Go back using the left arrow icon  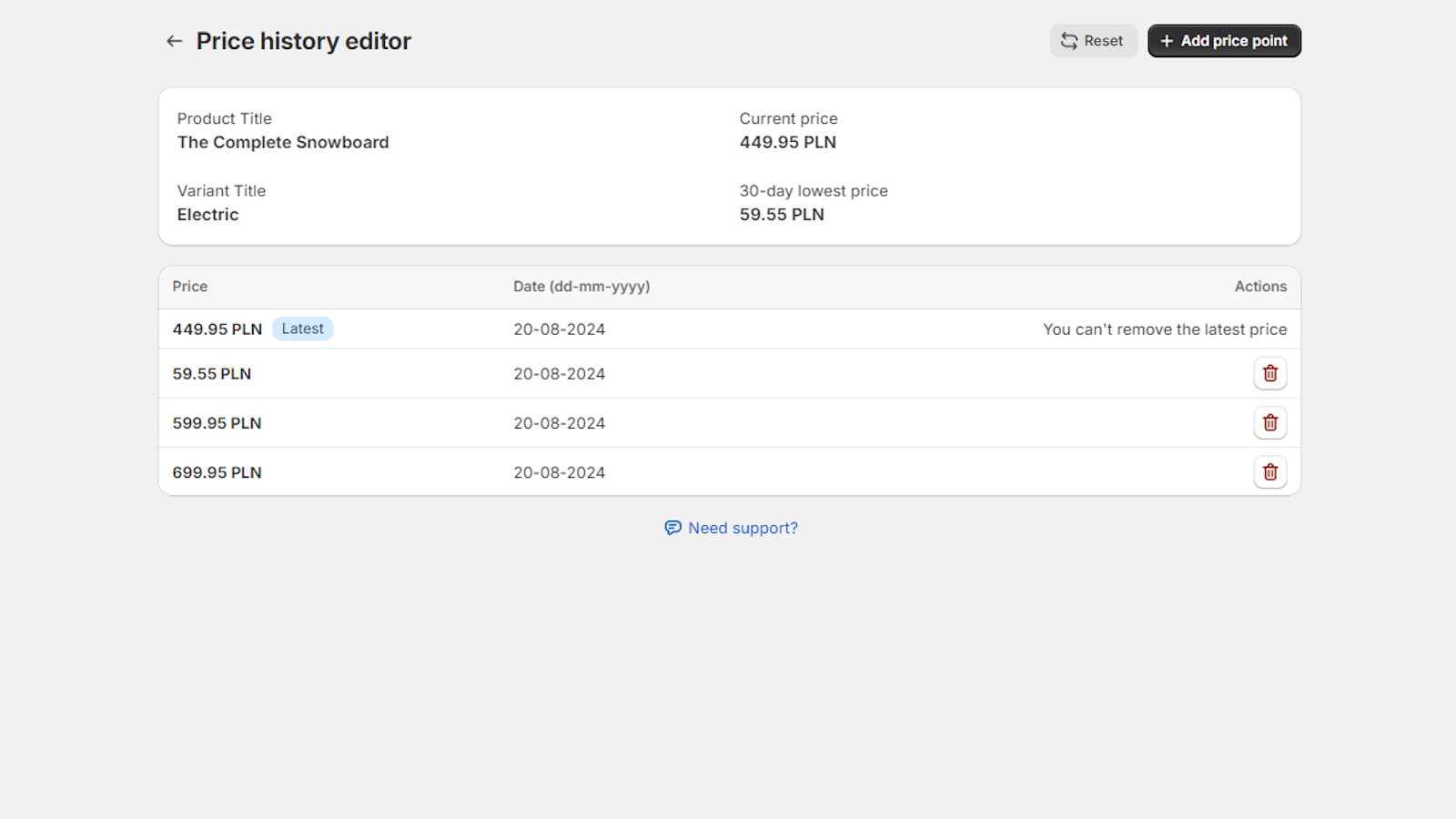click(174, 41)
